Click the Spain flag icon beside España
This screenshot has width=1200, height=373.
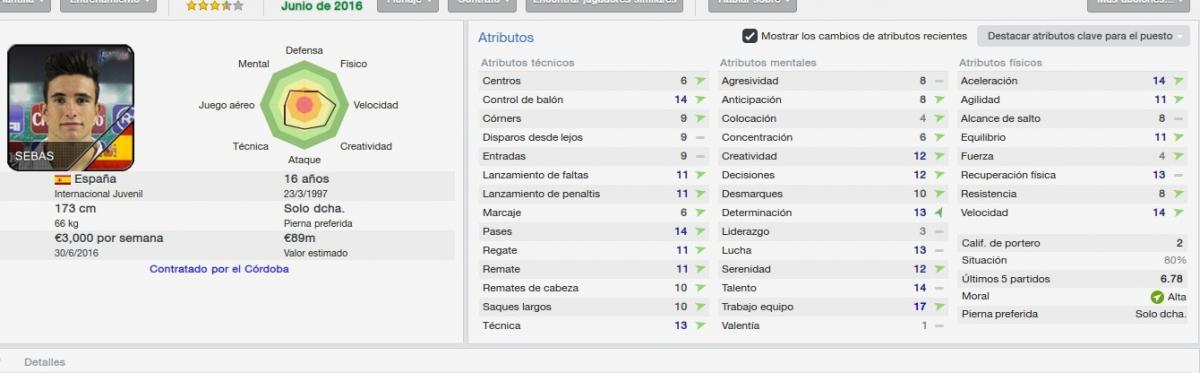[x=63, y=179]
